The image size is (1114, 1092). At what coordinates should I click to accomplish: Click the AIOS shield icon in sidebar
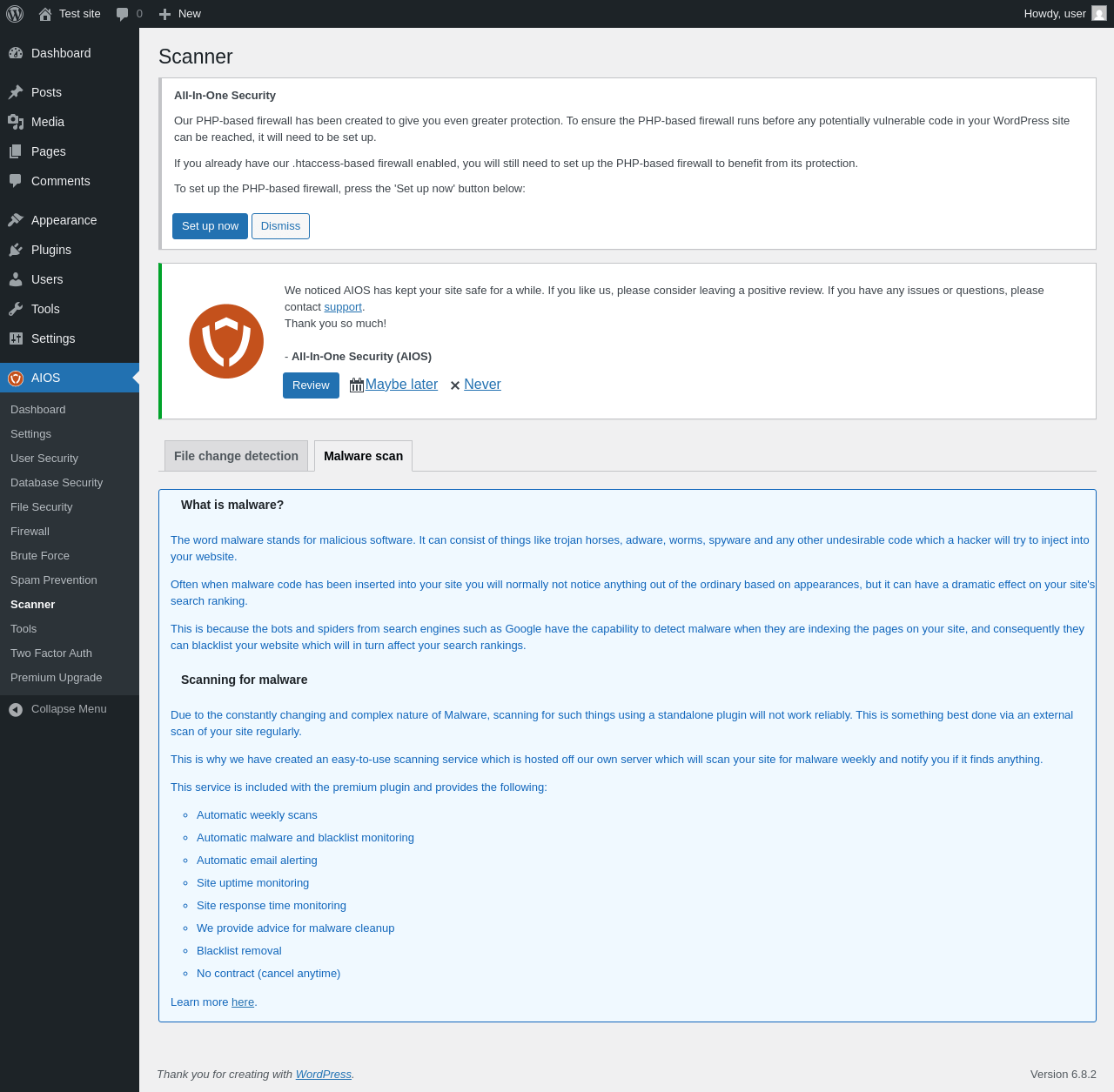click(x=16, y=378)
